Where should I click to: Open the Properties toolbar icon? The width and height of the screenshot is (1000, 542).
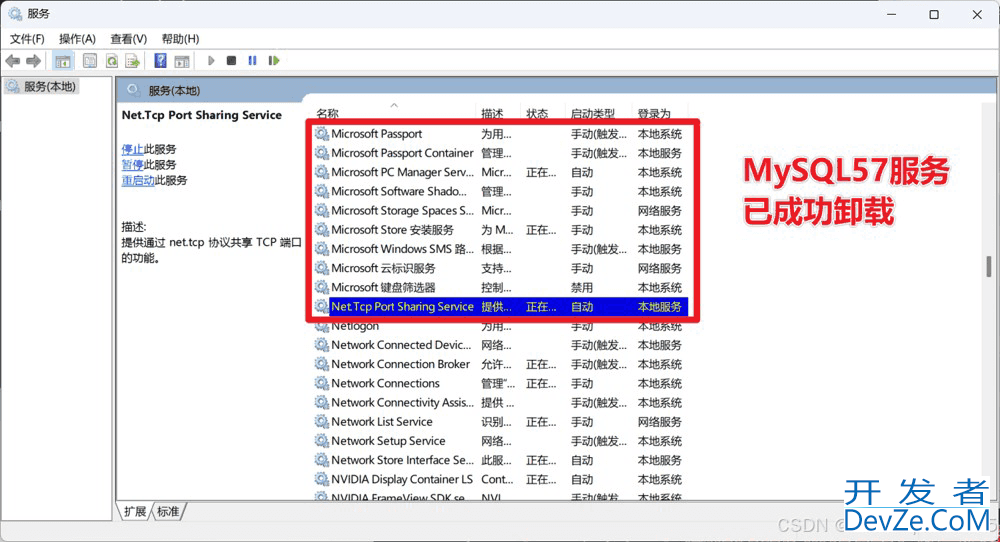pyautogui.click(x=90, y=61)
